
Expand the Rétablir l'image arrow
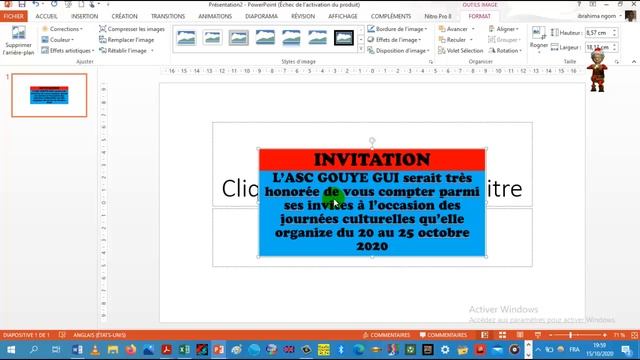point(152,51)
